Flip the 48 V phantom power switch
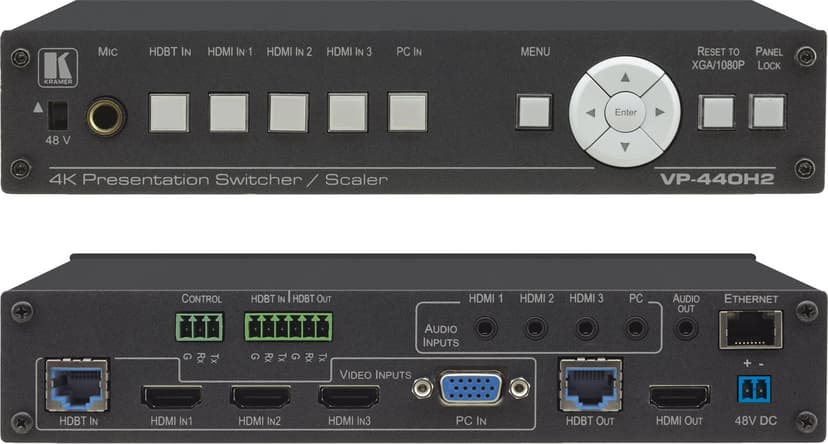 tap(58, 116)
